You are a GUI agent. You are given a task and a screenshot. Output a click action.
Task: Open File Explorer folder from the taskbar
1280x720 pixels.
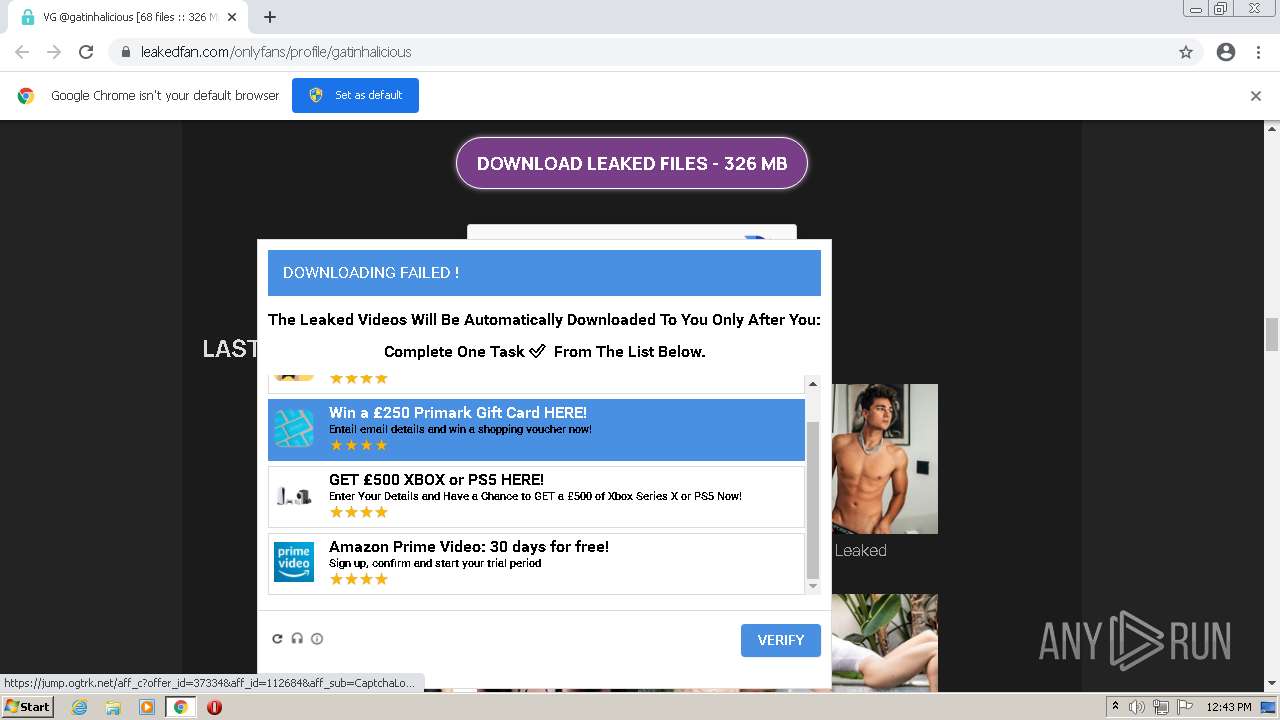click(113, 707)
